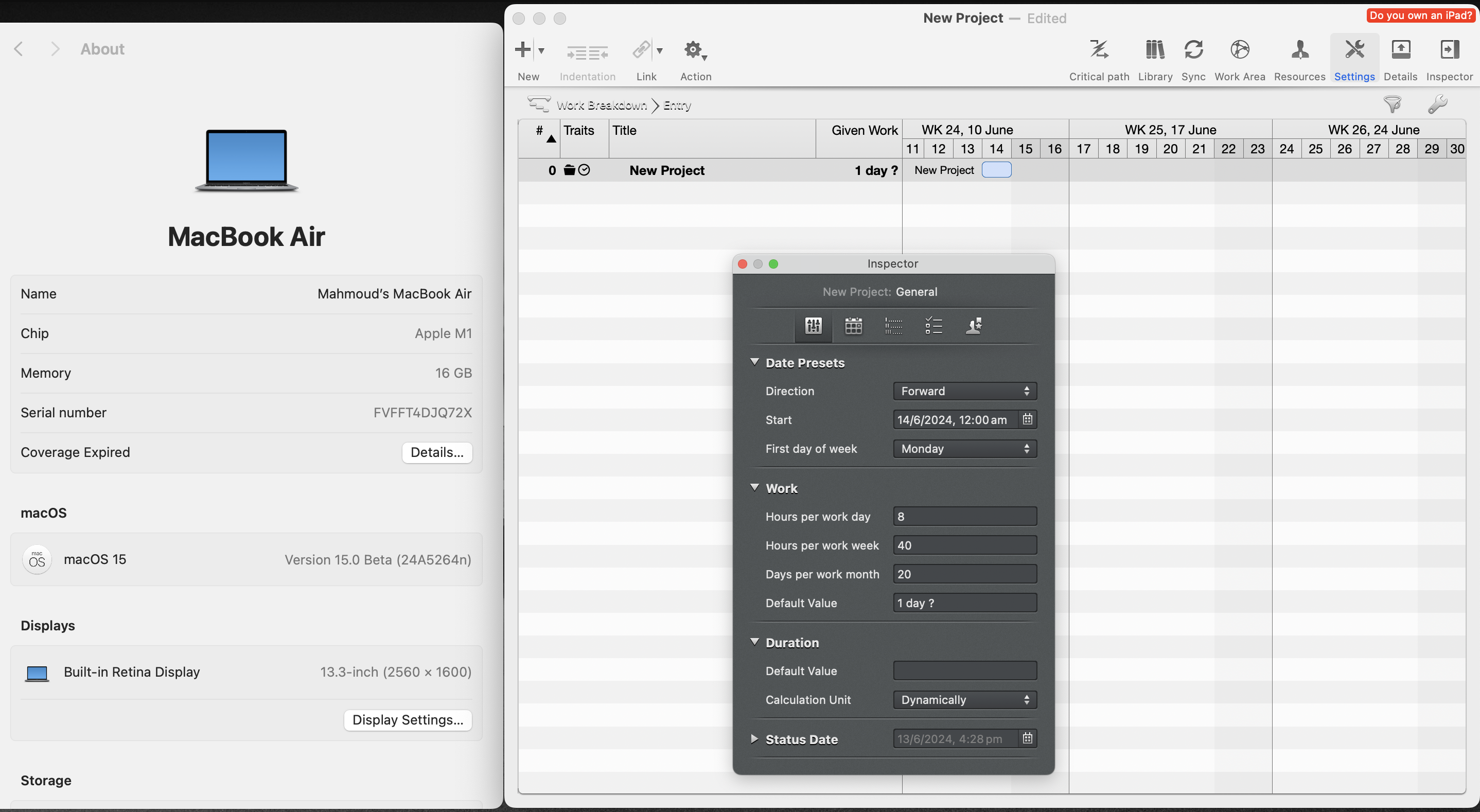
Task: Open the First day of week dropdown
Action: [x=965, y=449]
